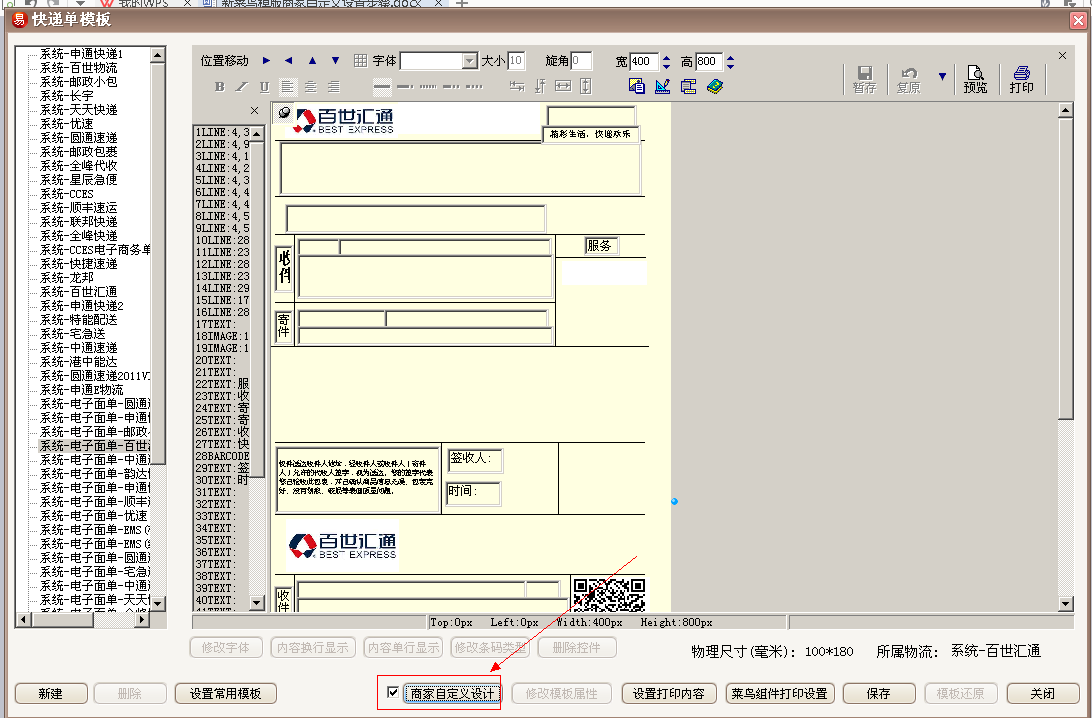Click the 宽 width input field
This screenshot has width=1092, height=718.
[x=644, y=61]
